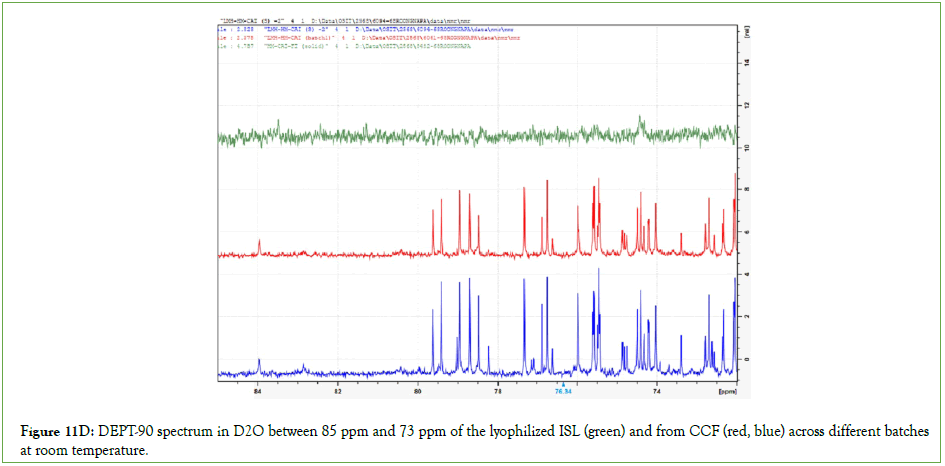Viewport: 945px width, 466px height.
Task: Click the 12 y-axis tick label
Action: tap(746, 105)
